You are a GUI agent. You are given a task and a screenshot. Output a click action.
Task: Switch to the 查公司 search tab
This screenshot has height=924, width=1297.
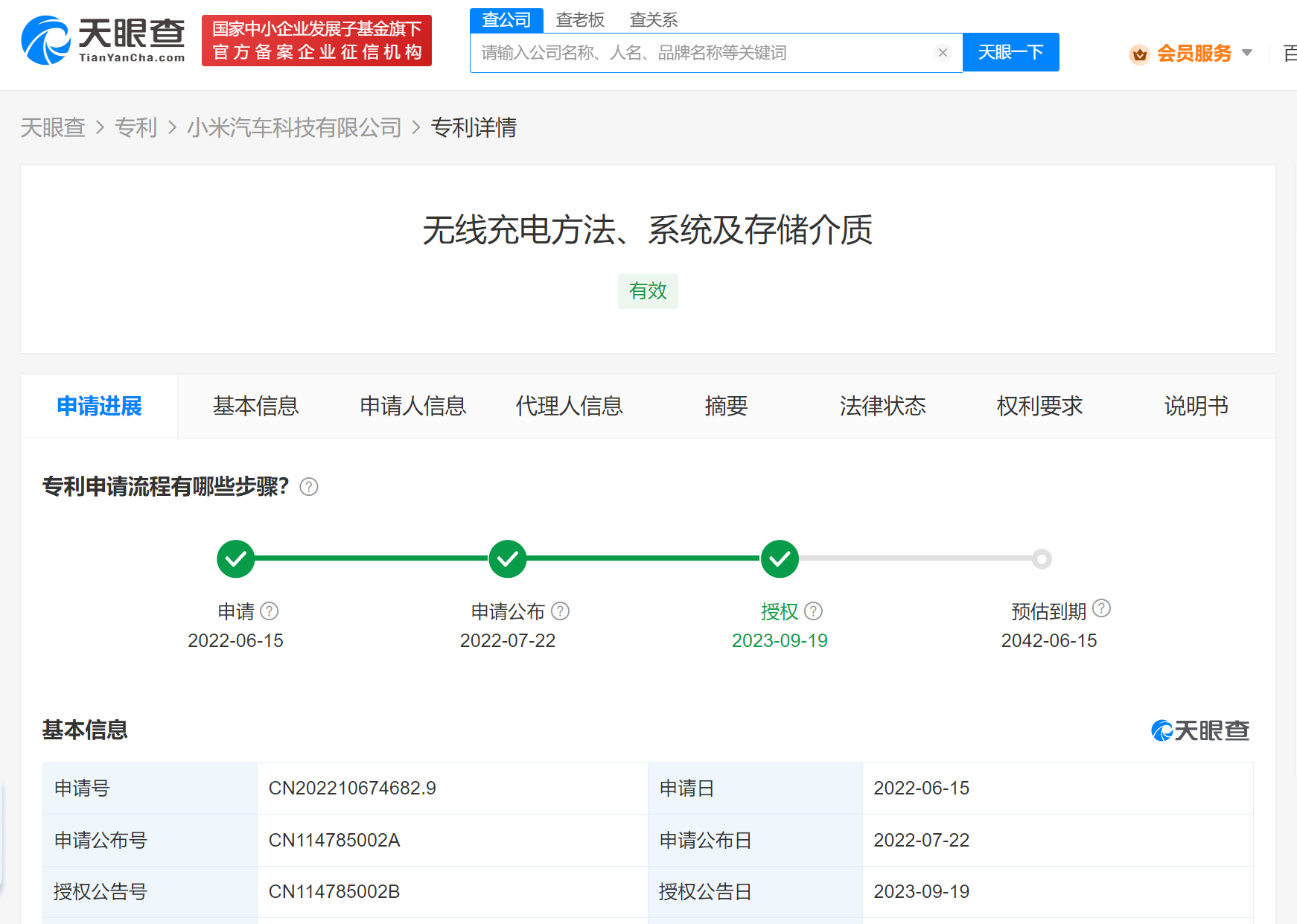coord(506,20)
